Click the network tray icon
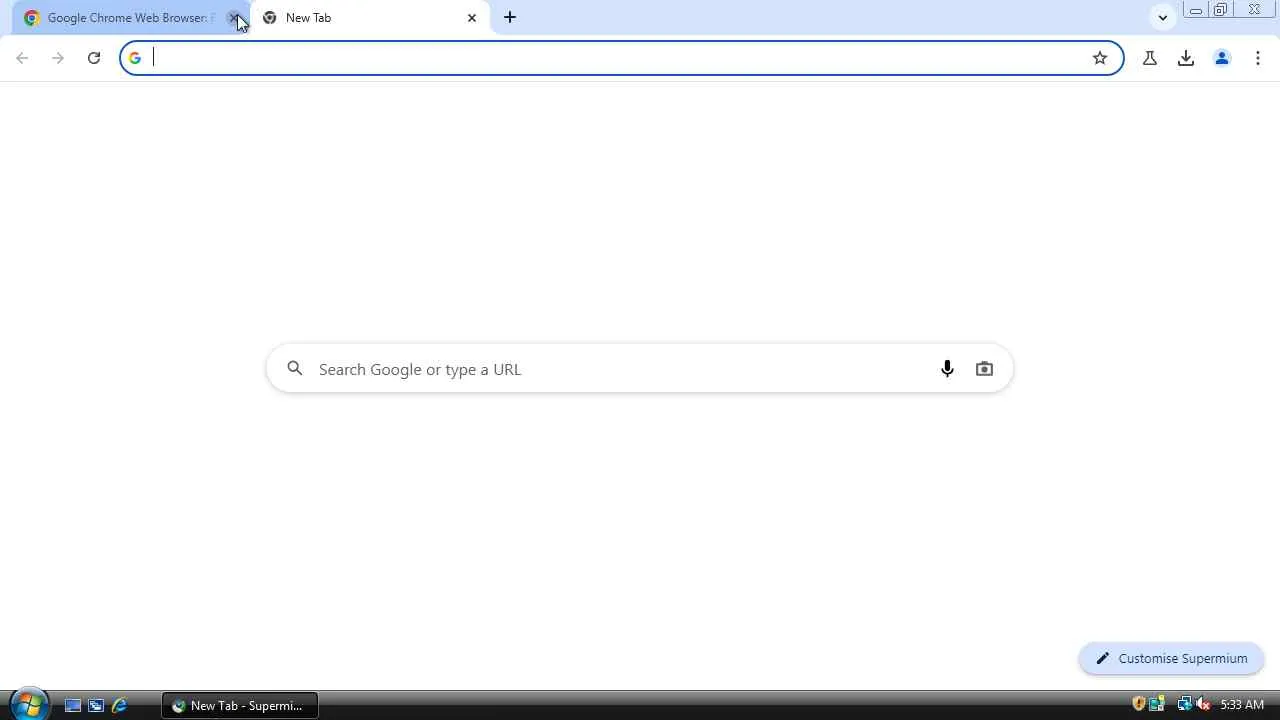The height and width of the screenshot is (720, 1280). click(x=1184, y=704)
